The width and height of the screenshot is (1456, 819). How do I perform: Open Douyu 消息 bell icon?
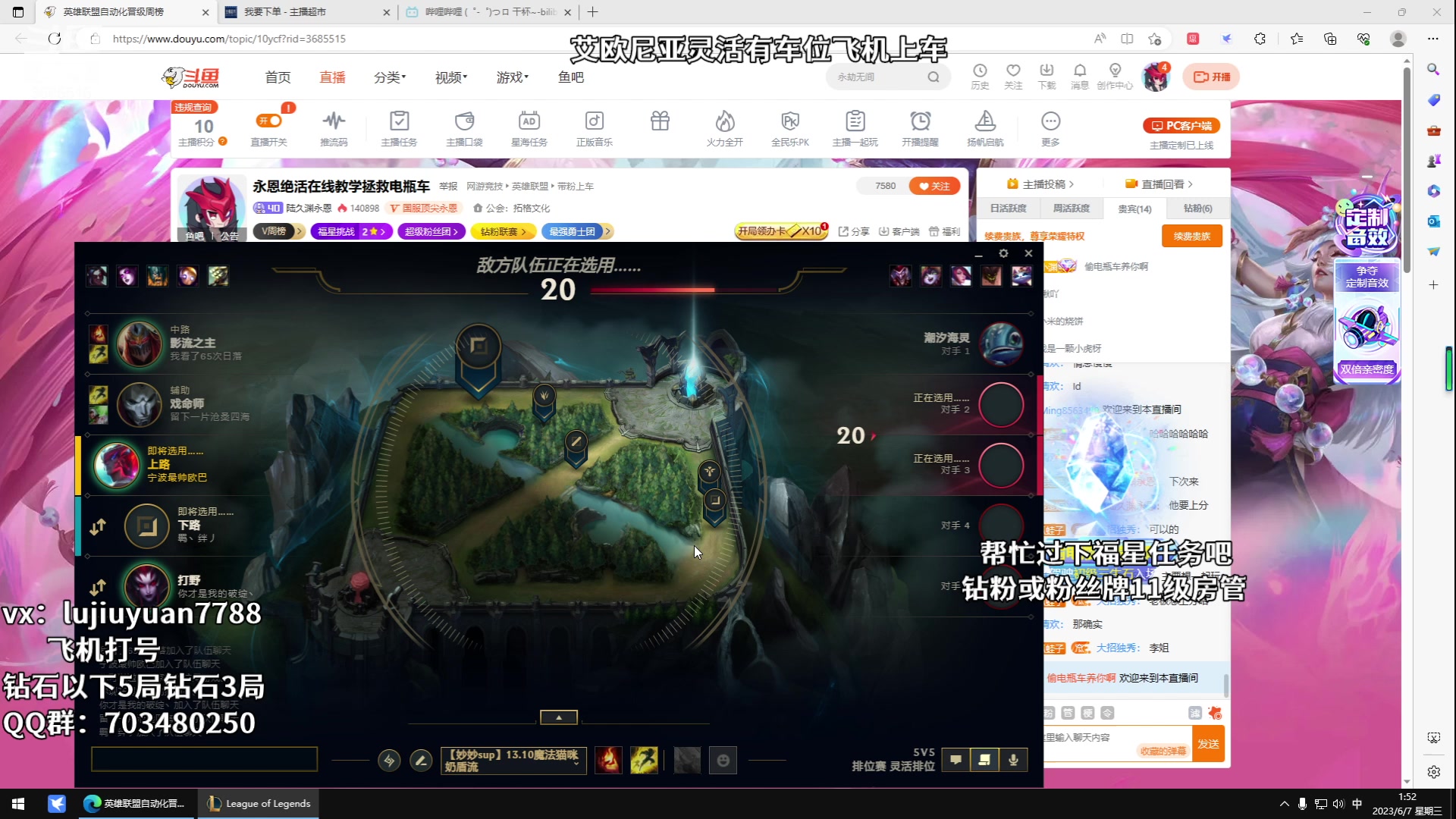click(1080, 77)
